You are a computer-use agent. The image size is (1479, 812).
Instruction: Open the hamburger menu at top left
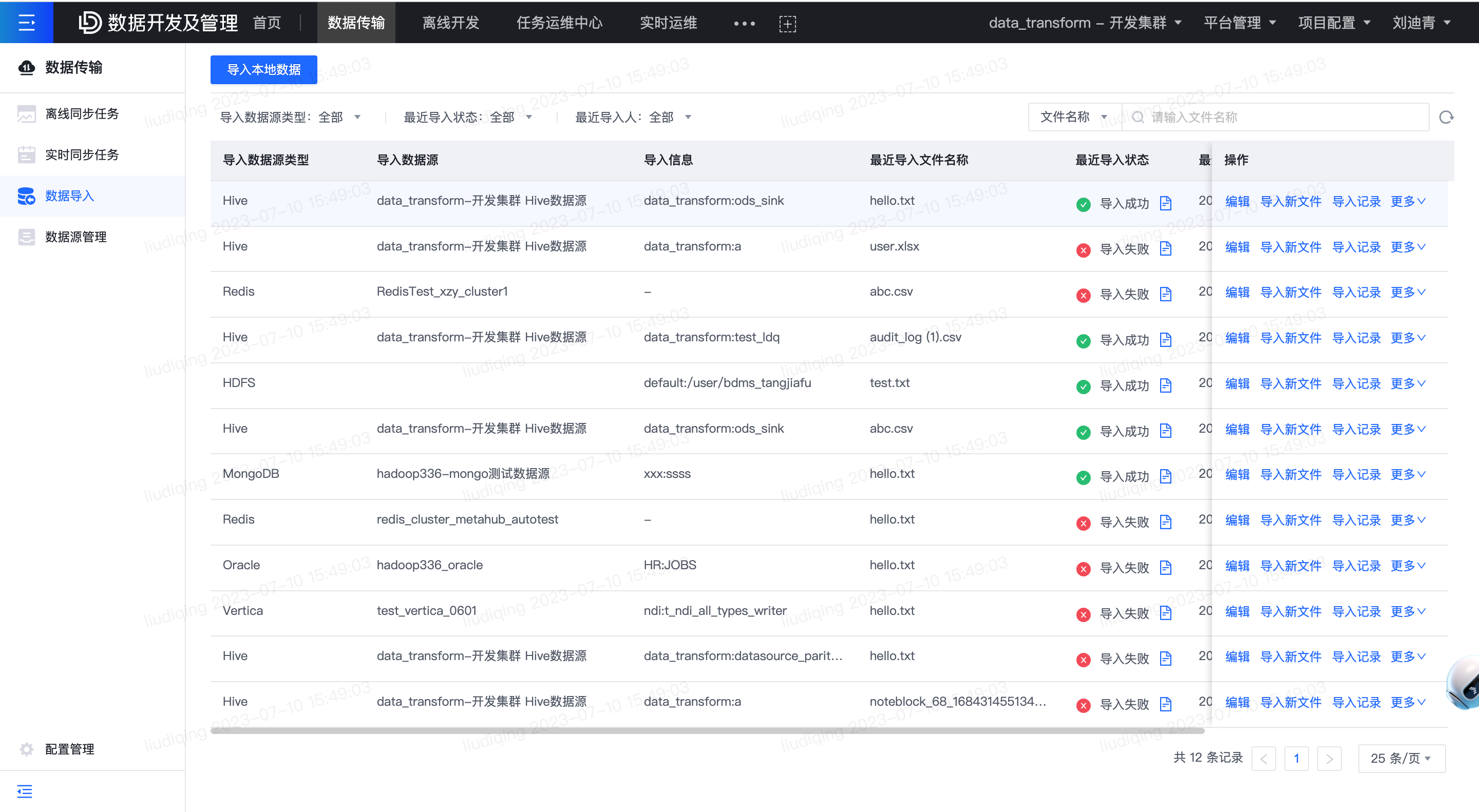pyautogui.click(x=26, y=23)
